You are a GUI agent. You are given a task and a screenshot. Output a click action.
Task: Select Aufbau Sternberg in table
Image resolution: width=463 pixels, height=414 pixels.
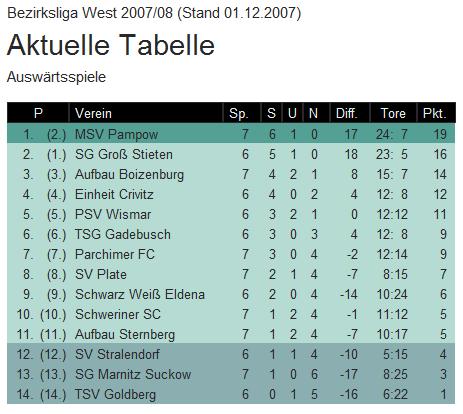coord(125,334)
